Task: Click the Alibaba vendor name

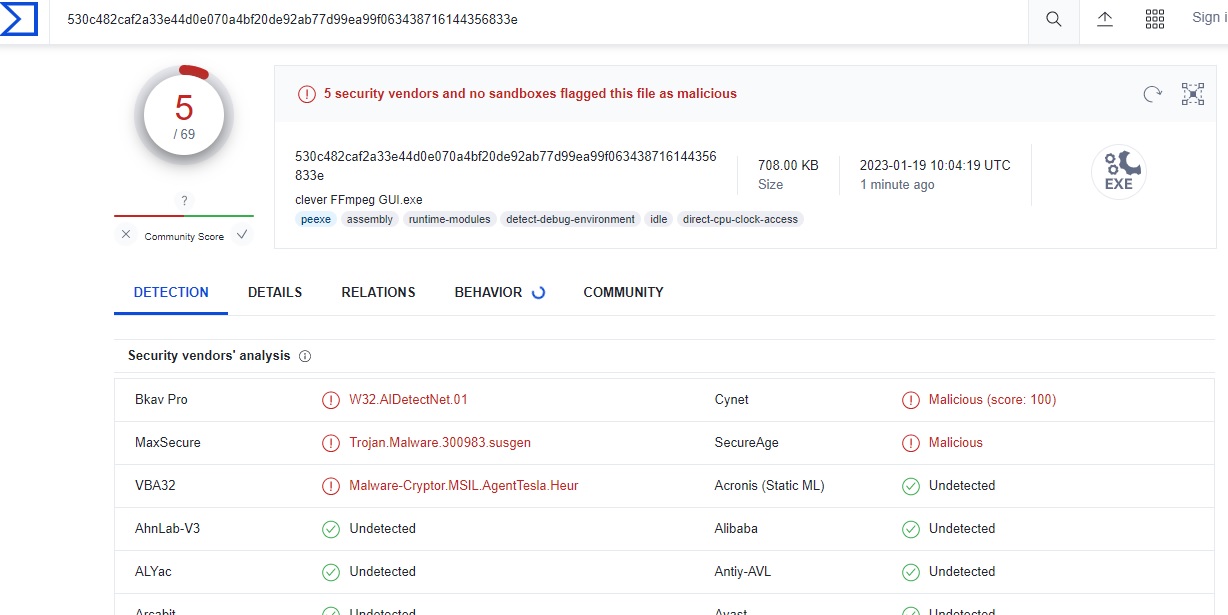Action: [736, 529]
